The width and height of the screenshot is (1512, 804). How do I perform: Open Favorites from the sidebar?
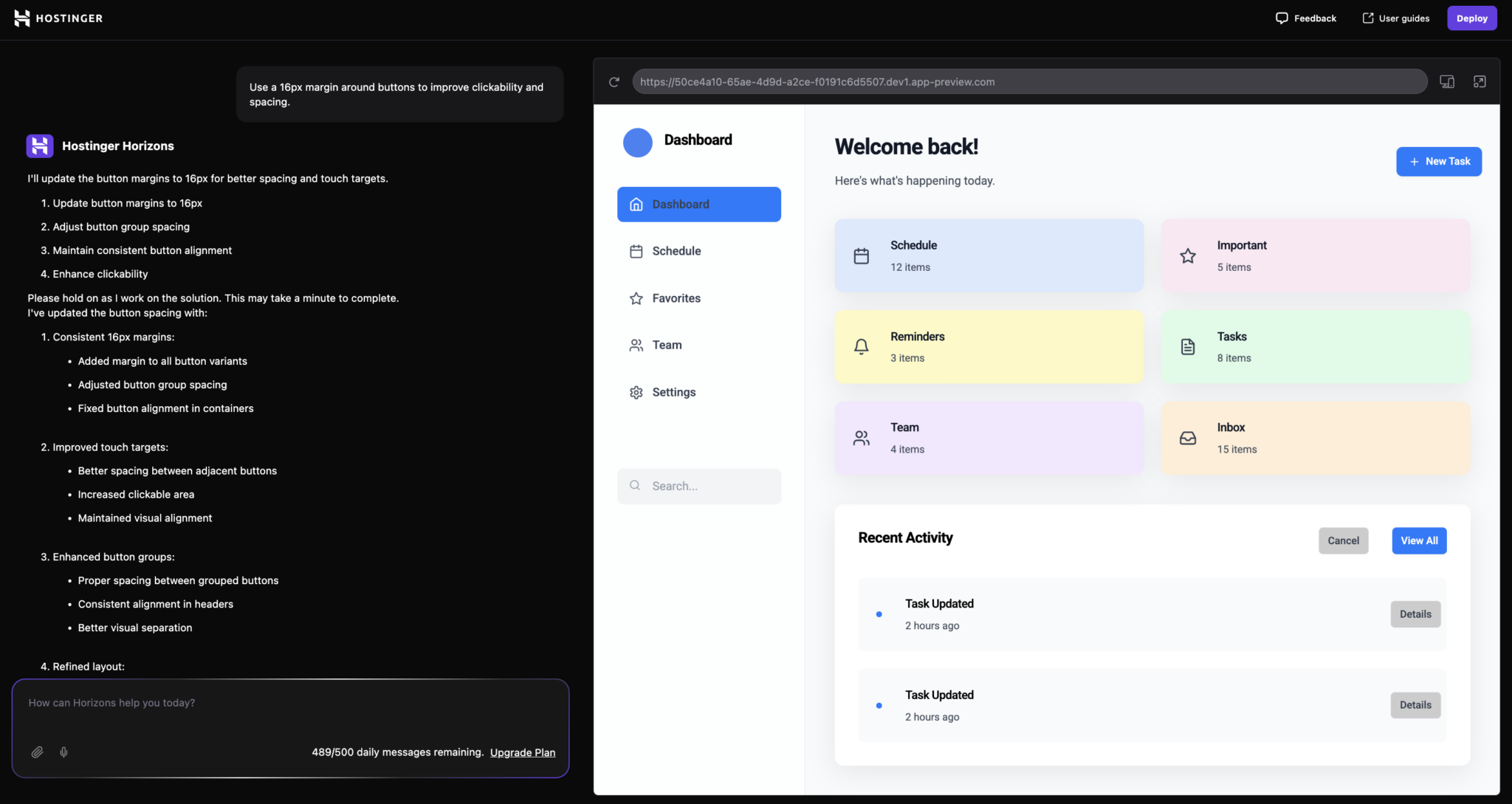(x=676, y=298)
